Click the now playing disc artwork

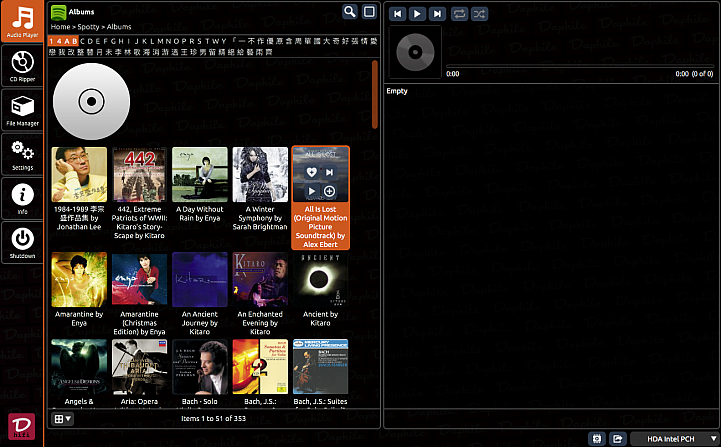pos(415,52)
